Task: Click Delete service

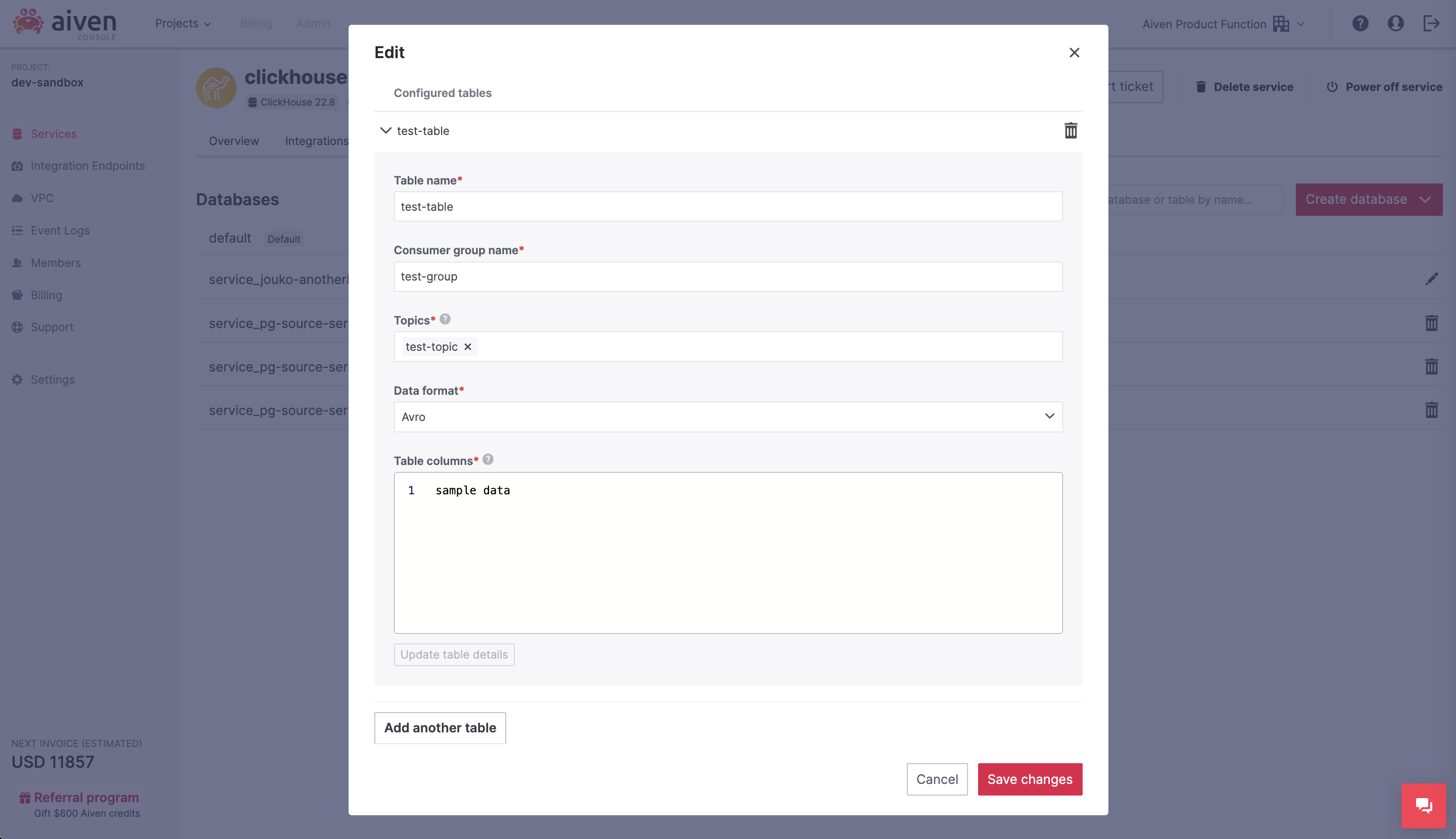Action: click(1244, 87)
